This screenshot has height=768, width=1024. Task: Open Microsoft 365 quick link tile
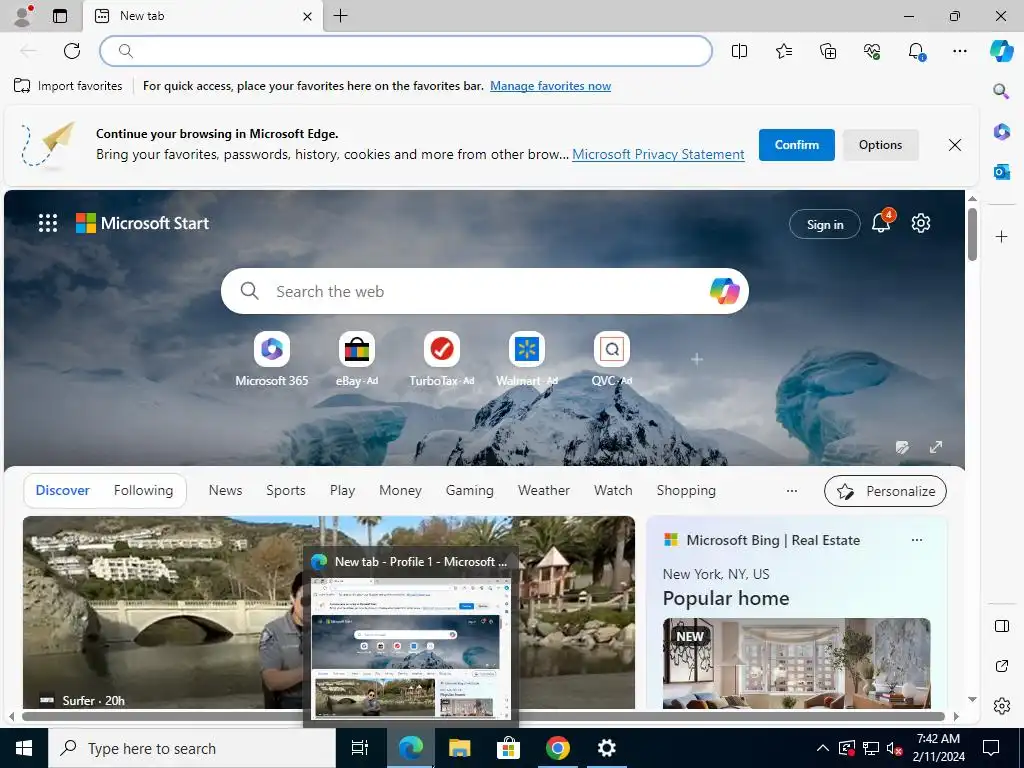272,359
